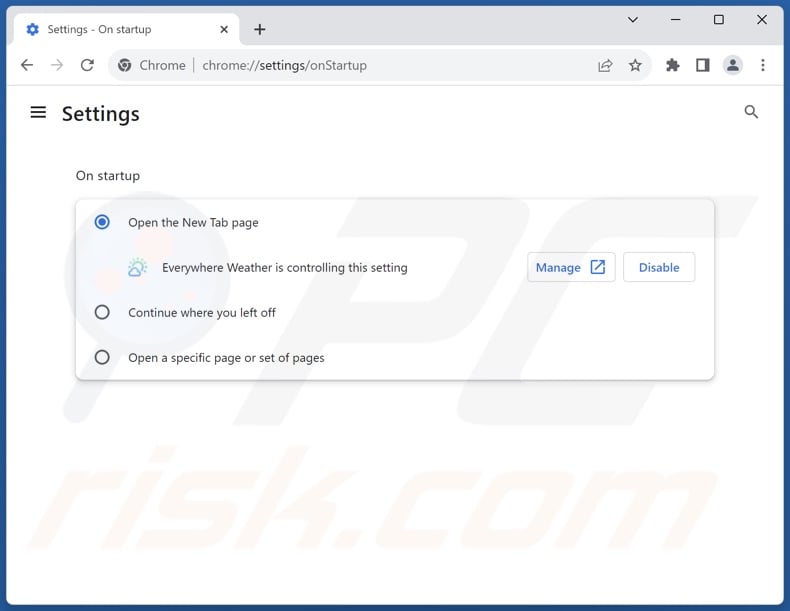Viewport: 790px width, 611px height.
Task: Click 'Everywhere Weather is controlling this setting' text
Action: [285, 267]
